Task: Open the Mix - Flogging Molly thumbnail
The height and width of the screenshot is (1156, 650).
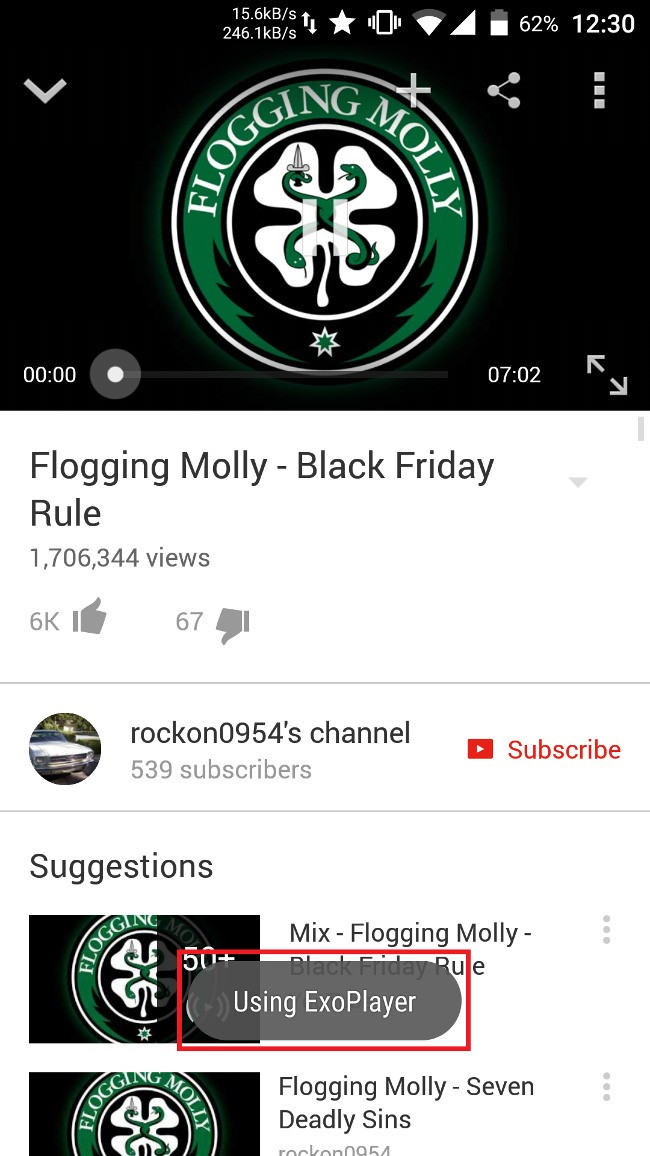Action: [144, 979]
